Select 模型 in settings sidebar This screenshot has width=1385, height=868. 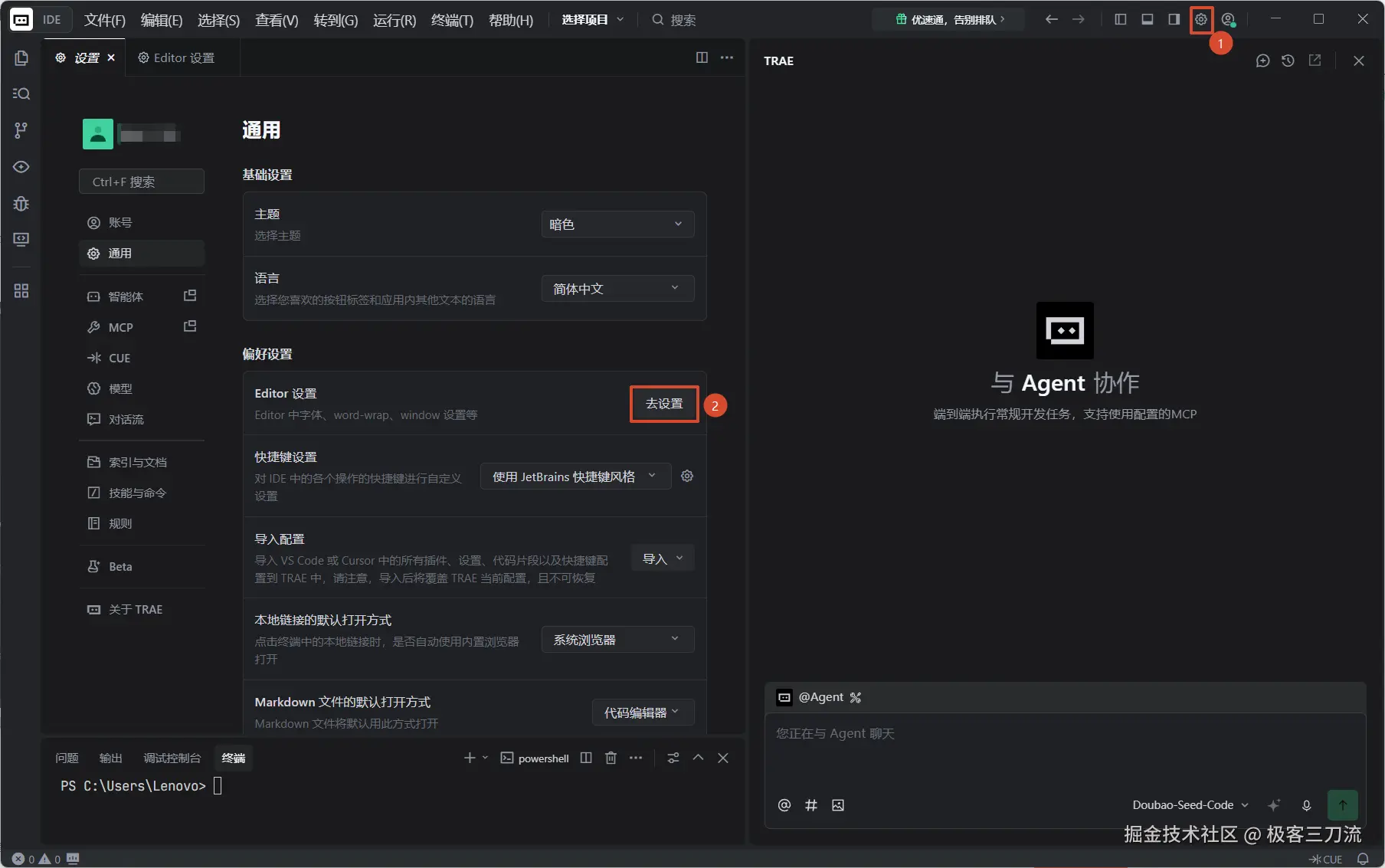(142, 388)
